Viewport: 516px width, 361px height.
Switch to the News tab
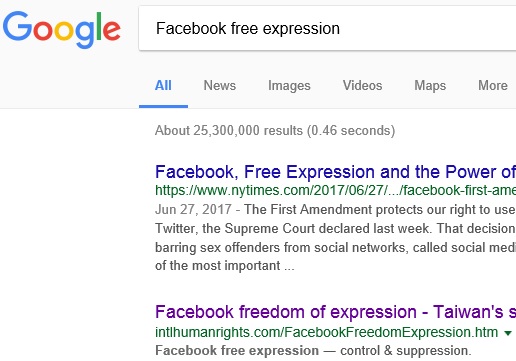[x=220, y=86]
